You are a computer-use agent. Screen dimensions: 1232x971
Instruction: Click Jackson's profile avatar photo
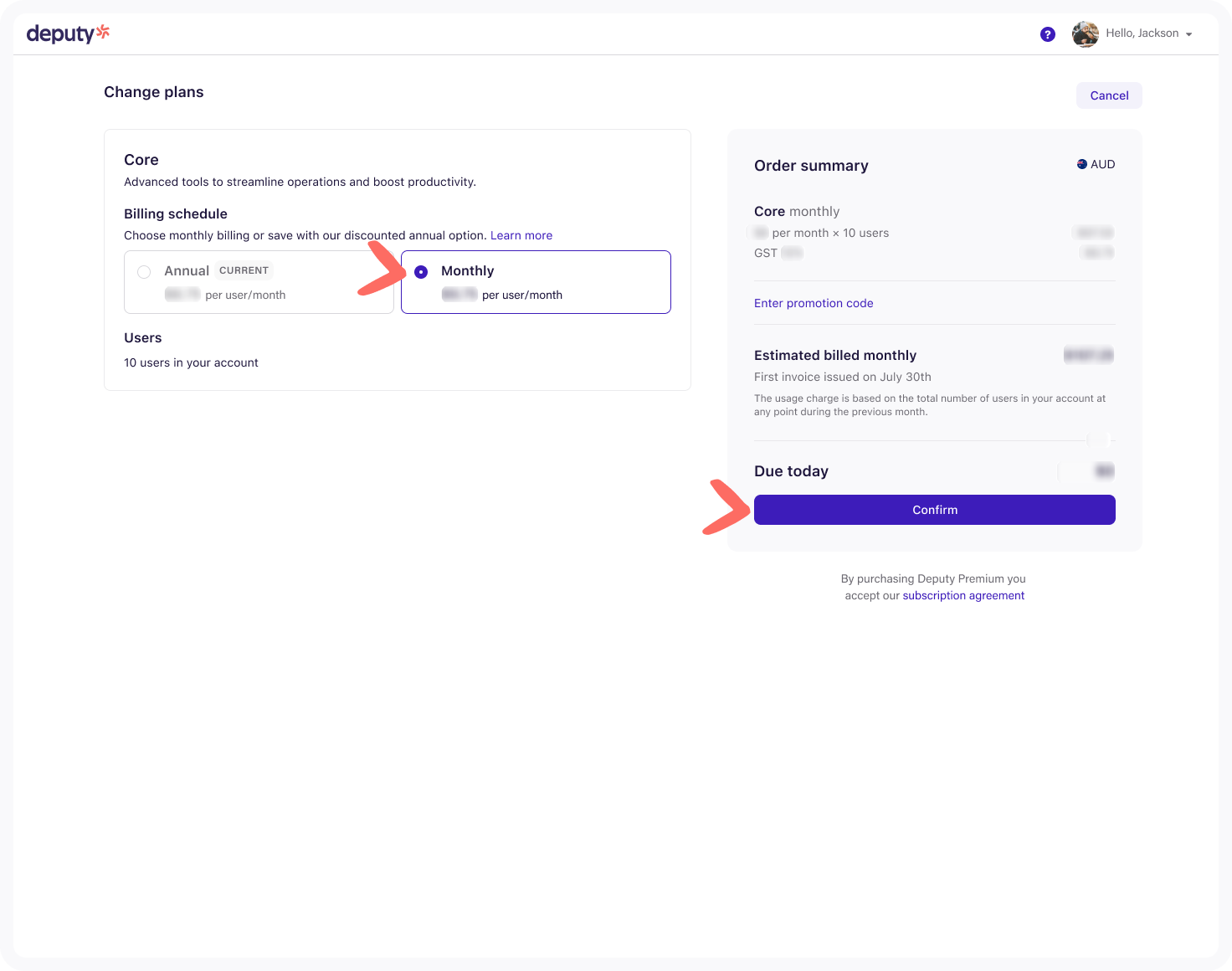[1085, 34]
